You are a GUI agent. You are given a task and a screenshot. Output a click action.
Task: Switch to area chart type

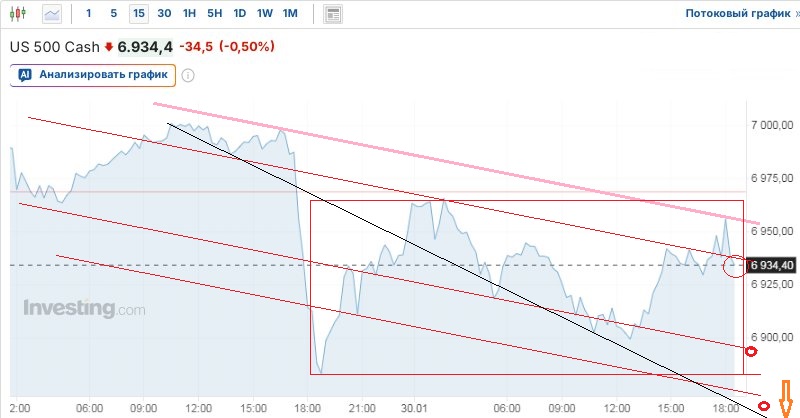pyautogui.click(x=52, y=14)
